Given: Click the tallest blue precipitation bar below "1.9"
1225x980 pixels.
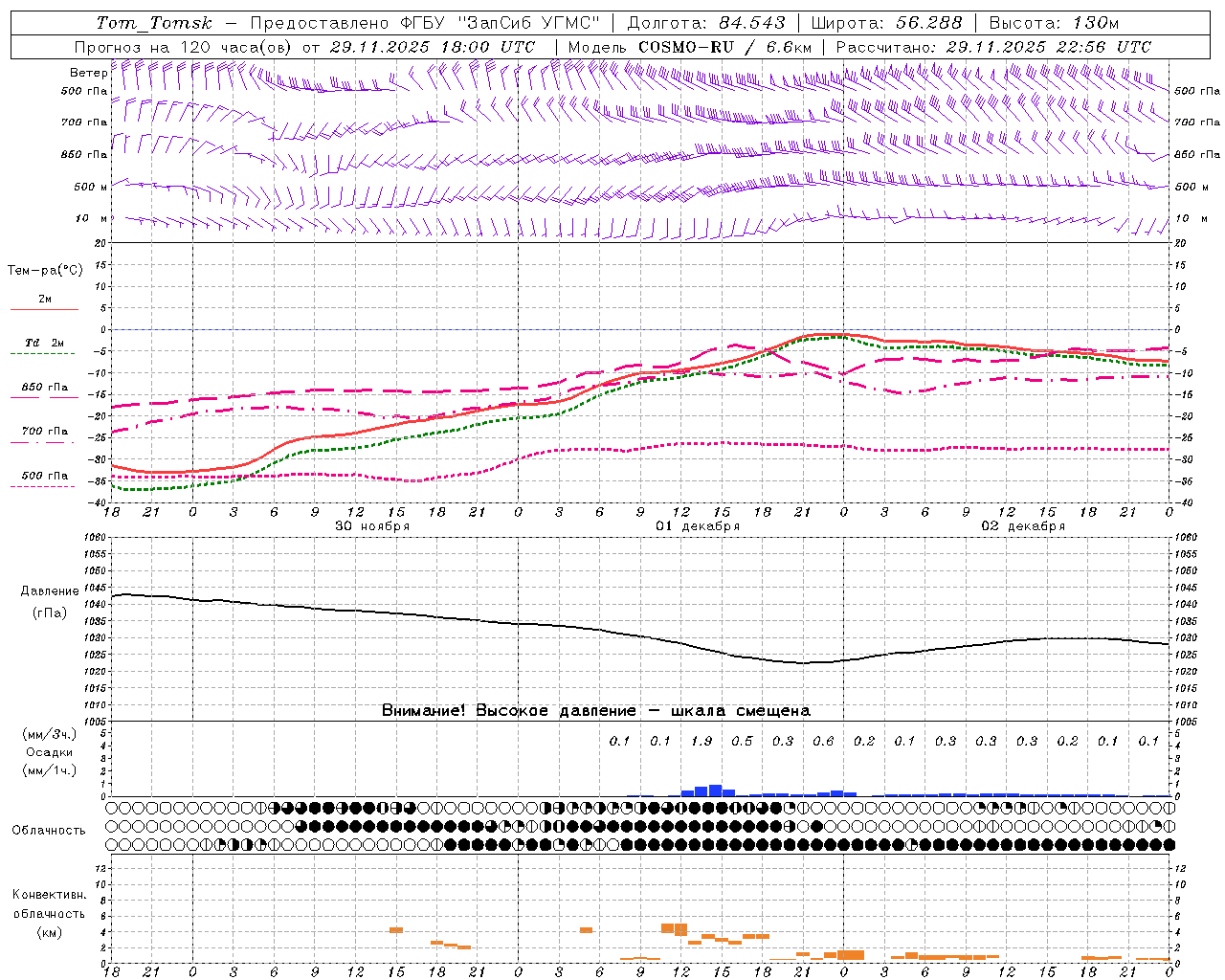Looking at the screenshot, I should 715,791.
